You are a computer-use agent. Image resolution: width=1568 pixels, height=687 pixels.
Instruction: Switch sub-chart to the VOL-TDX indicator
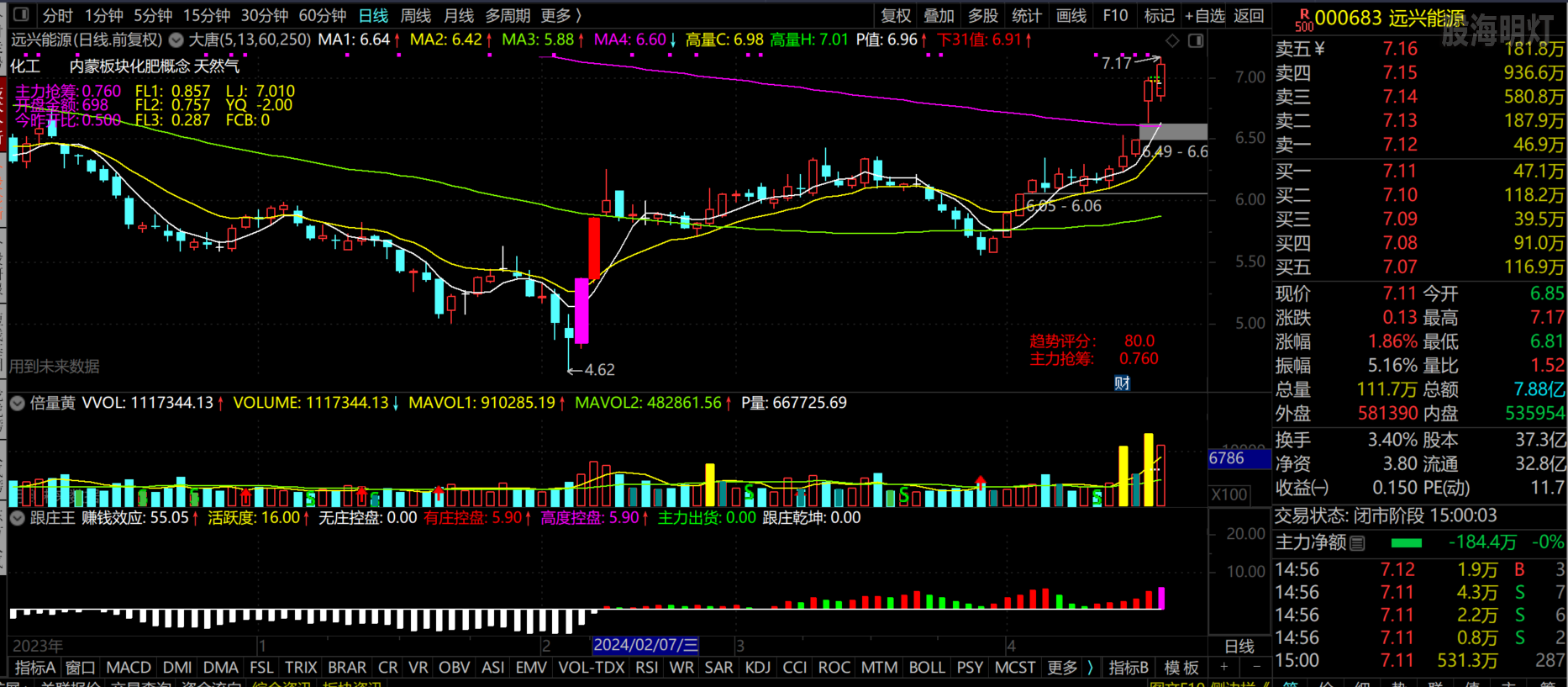[592, 668]
